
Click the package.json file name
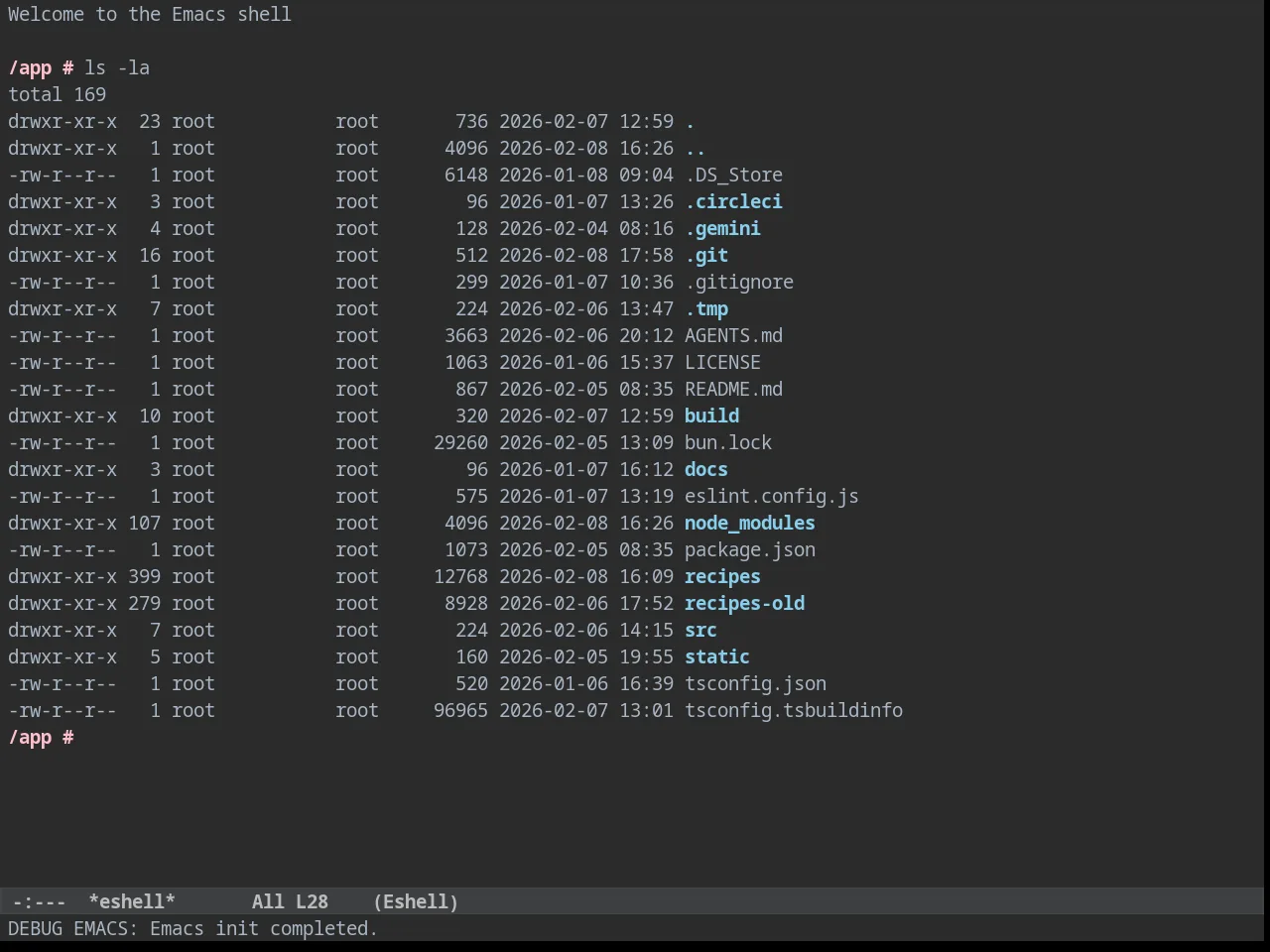(x=750, y=549)
